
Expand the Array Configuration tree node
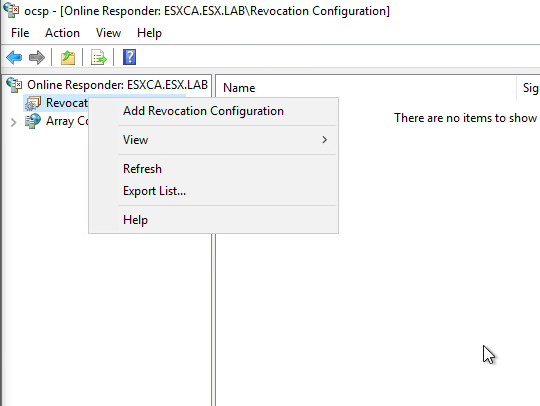click(13, 122)
